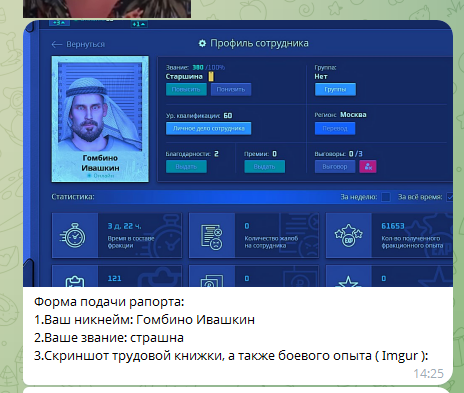Click Выдать under Благодарности

click(186, 167)
